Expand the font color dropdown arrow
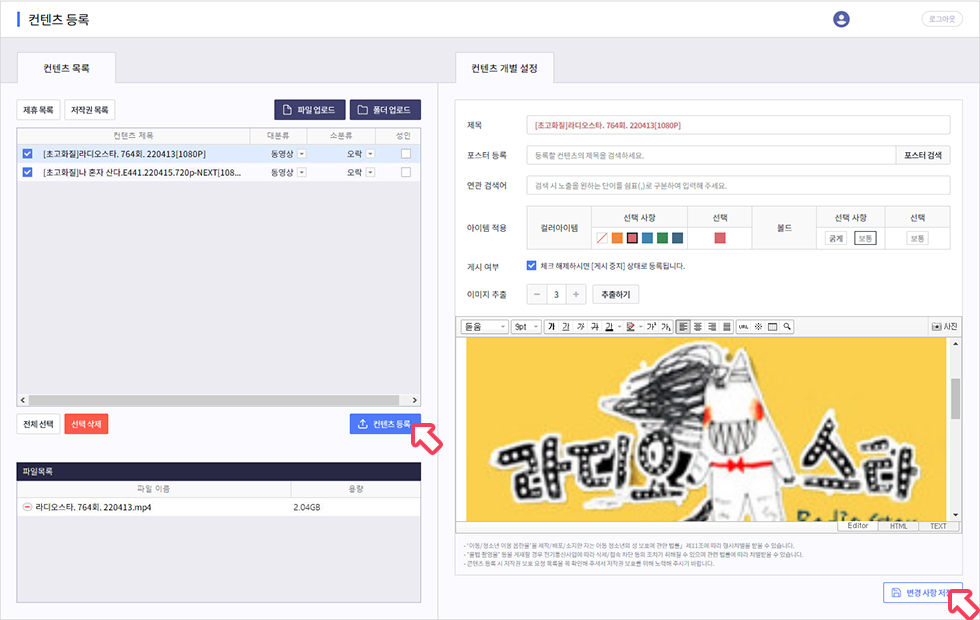This screenshot has height=620, width=980. [x=619, y=327]
